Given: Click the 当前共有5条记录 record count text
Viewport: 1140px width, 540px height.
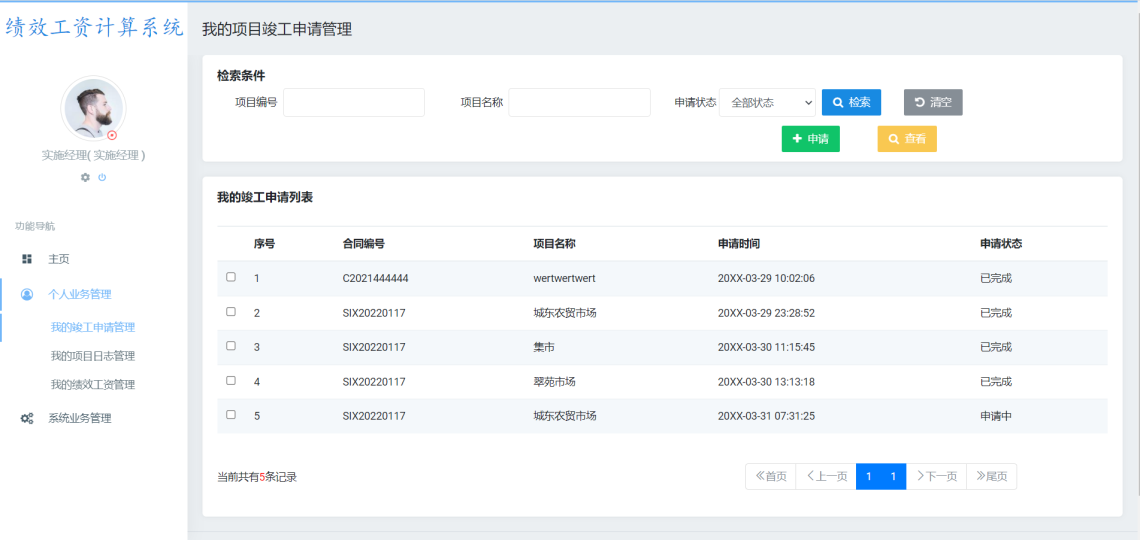Looking at the screenshot, I should (x=257, y=477).
